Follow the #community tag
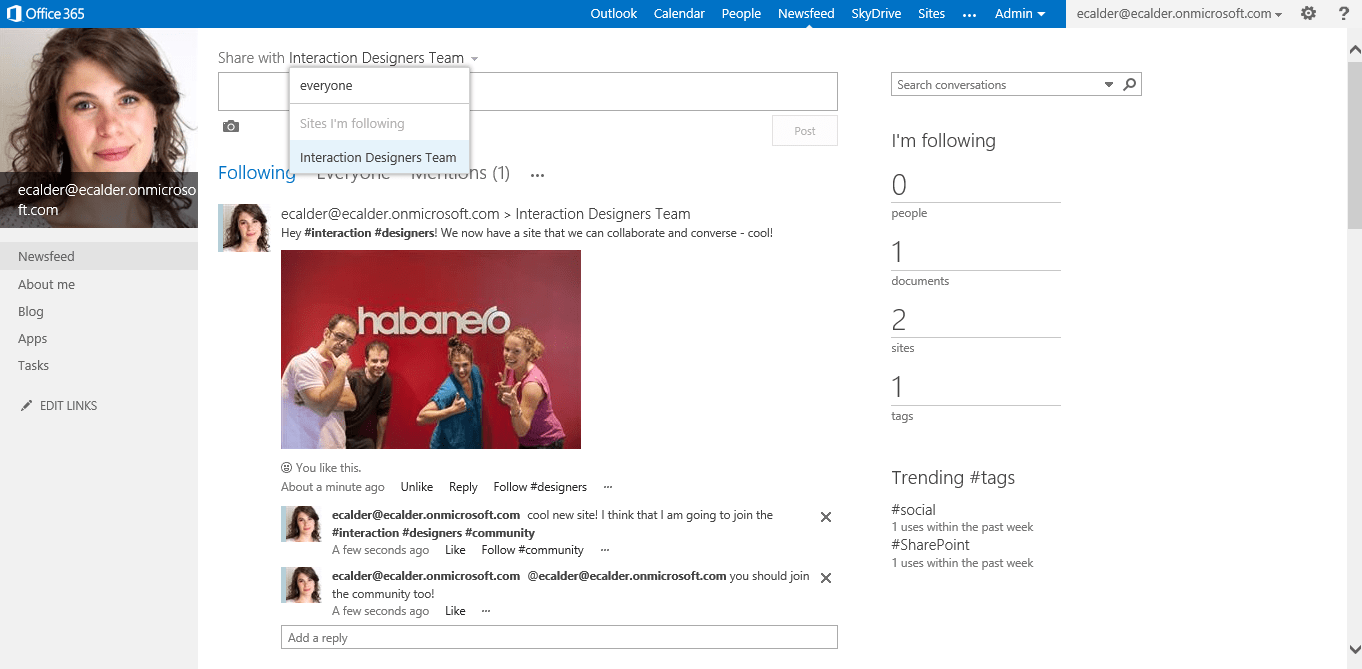The image size is (1362, 669). (x=533, y=550)
